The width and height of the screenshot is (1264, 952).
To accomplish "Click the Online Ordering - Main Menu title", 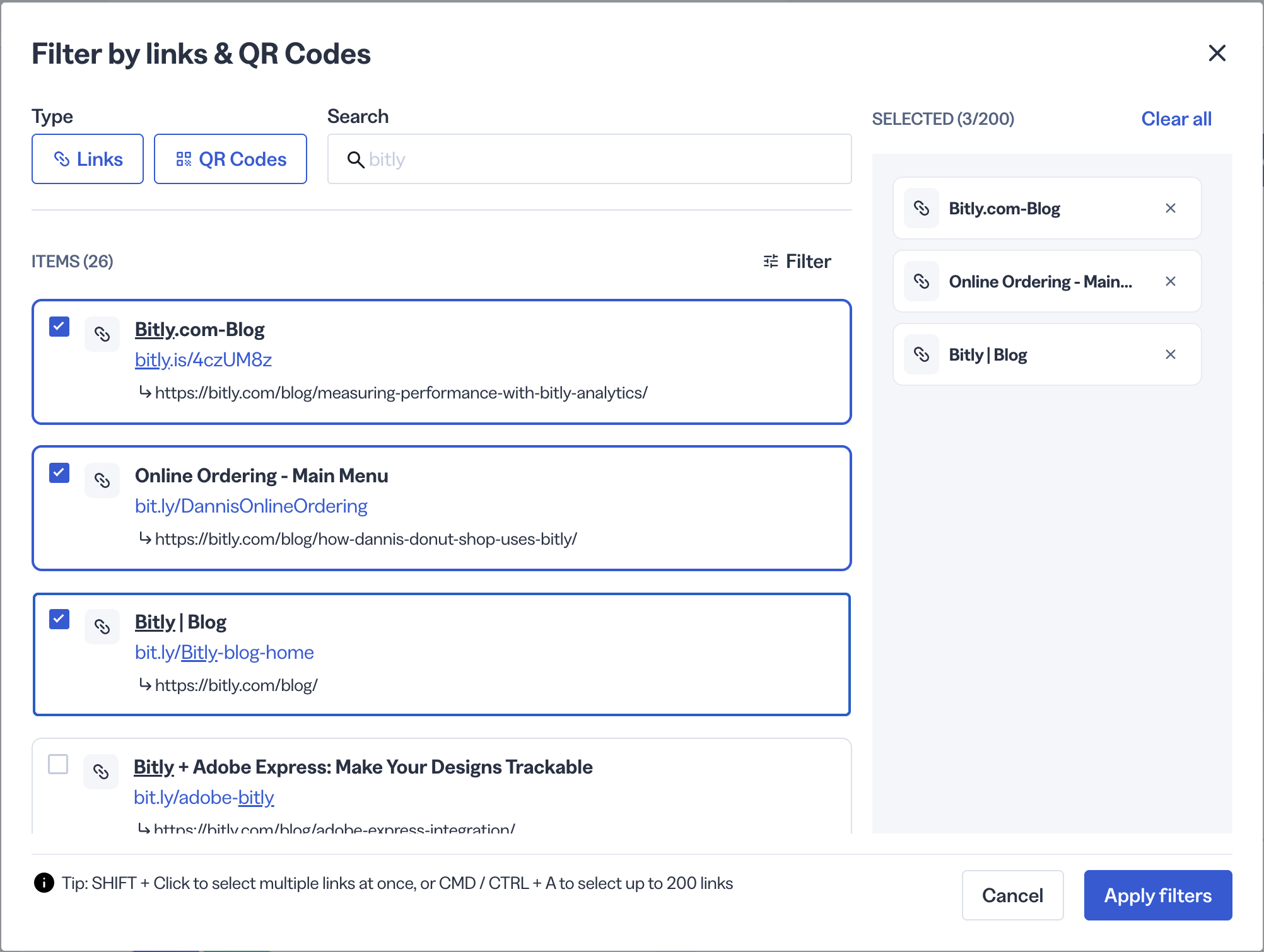I will tap(262, 475).
